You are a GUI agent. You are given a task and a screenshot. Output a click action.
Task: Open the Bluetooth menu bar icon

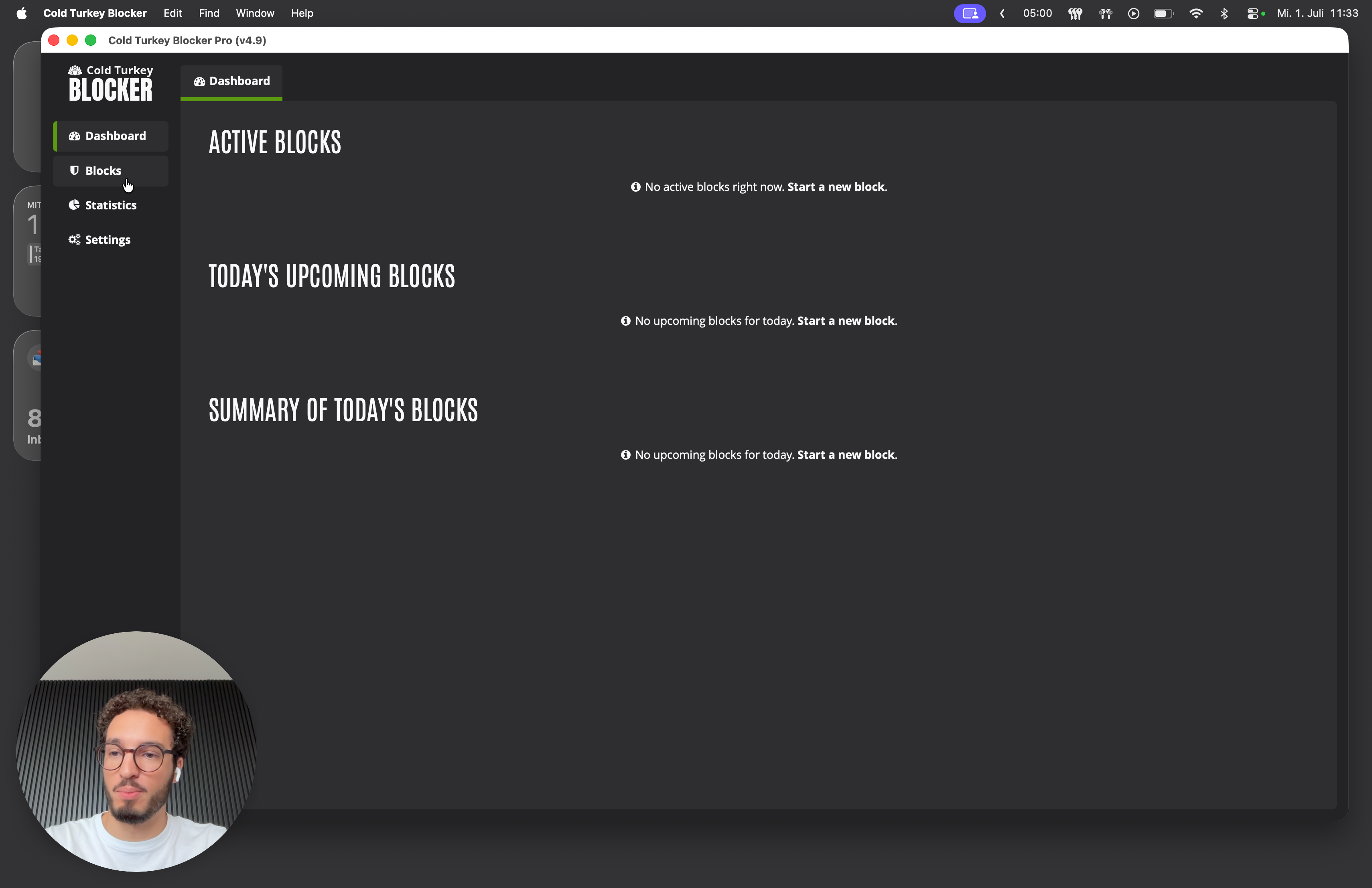click(1224, 13)
